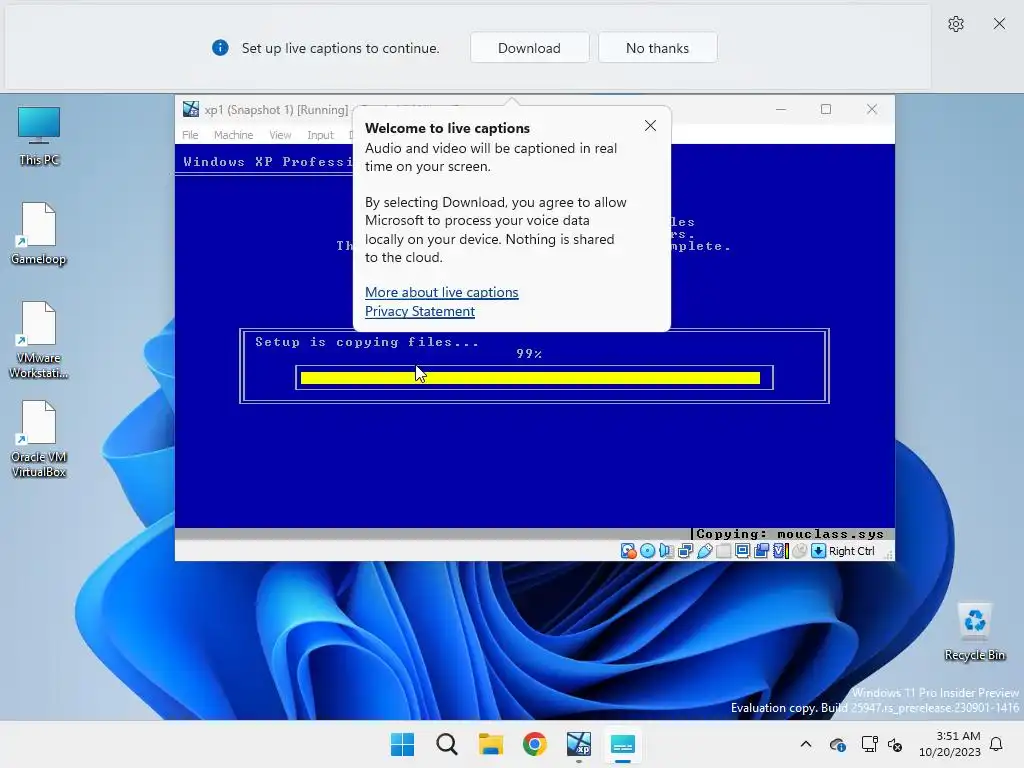Open More about live captions link
This screenshot has height=768, width=1024.
pos(441,292)
